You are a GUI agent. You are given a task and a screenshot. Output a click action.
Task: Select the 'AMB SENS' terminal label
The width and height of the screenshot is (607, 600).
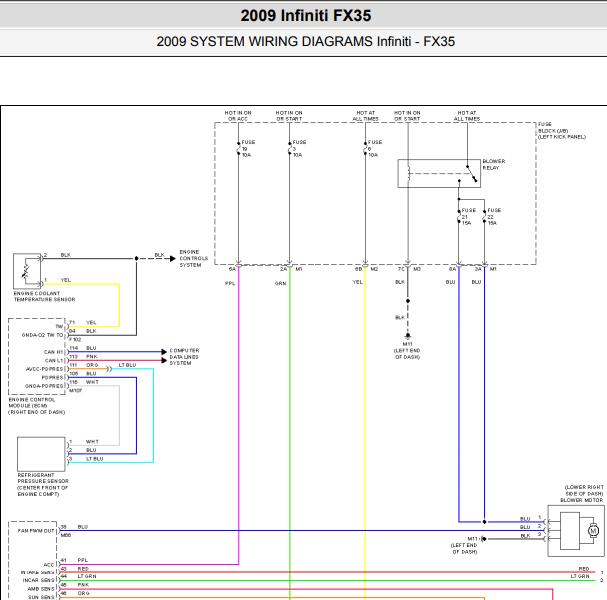click(x=41, y=588)
